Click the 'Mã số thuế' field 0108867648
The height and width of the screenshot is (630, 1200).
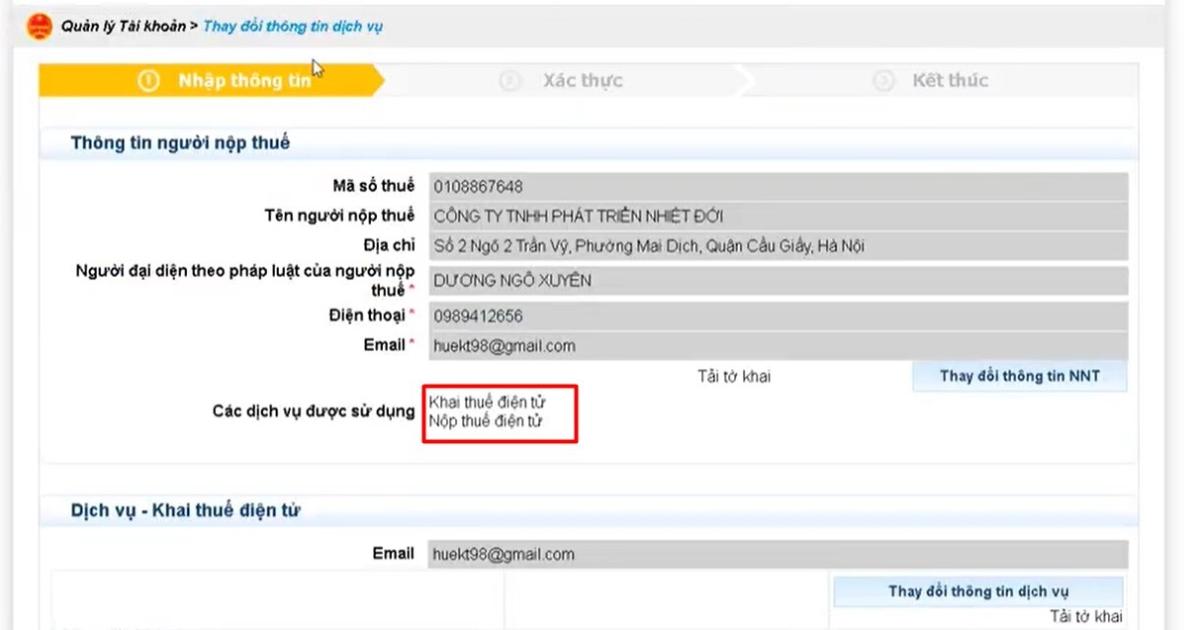778,187
